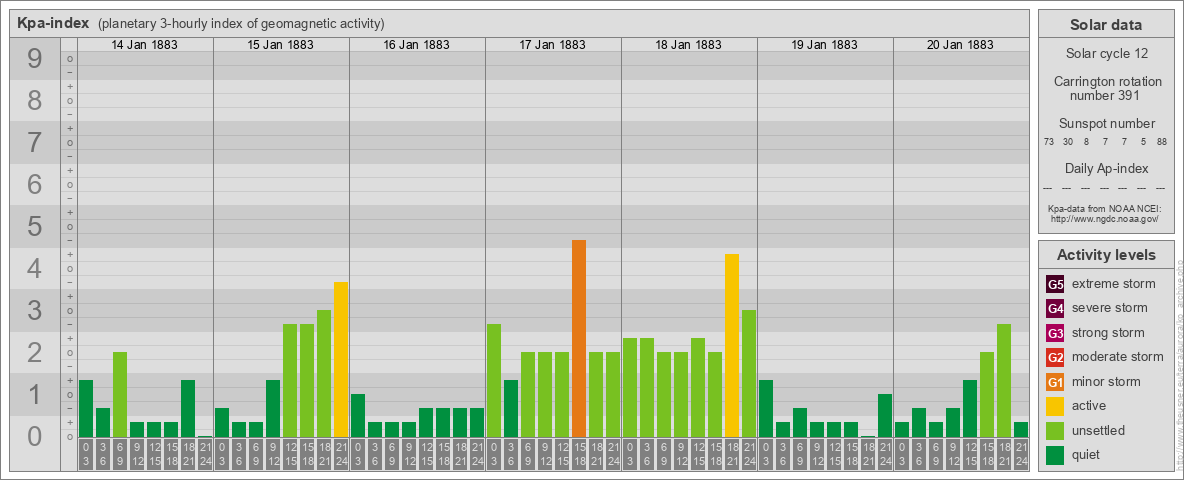Click the 21-24 time slot under 20 Jan
Image resolution: width=1184 pixels, height=480 pixels.
point(1021,454)
